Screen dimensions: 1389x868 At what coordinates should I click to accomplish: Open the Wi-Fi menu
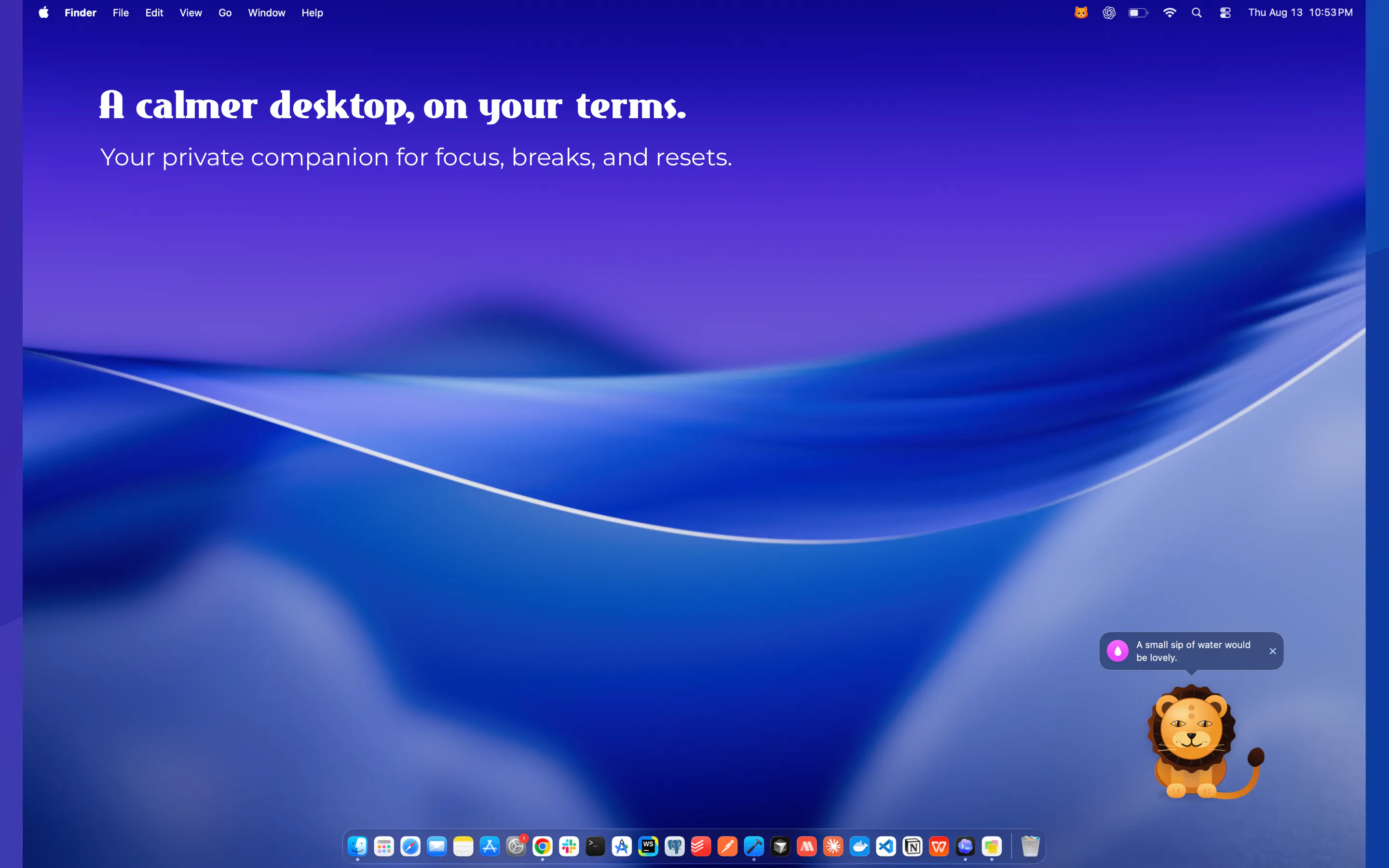pos(1169,13)
